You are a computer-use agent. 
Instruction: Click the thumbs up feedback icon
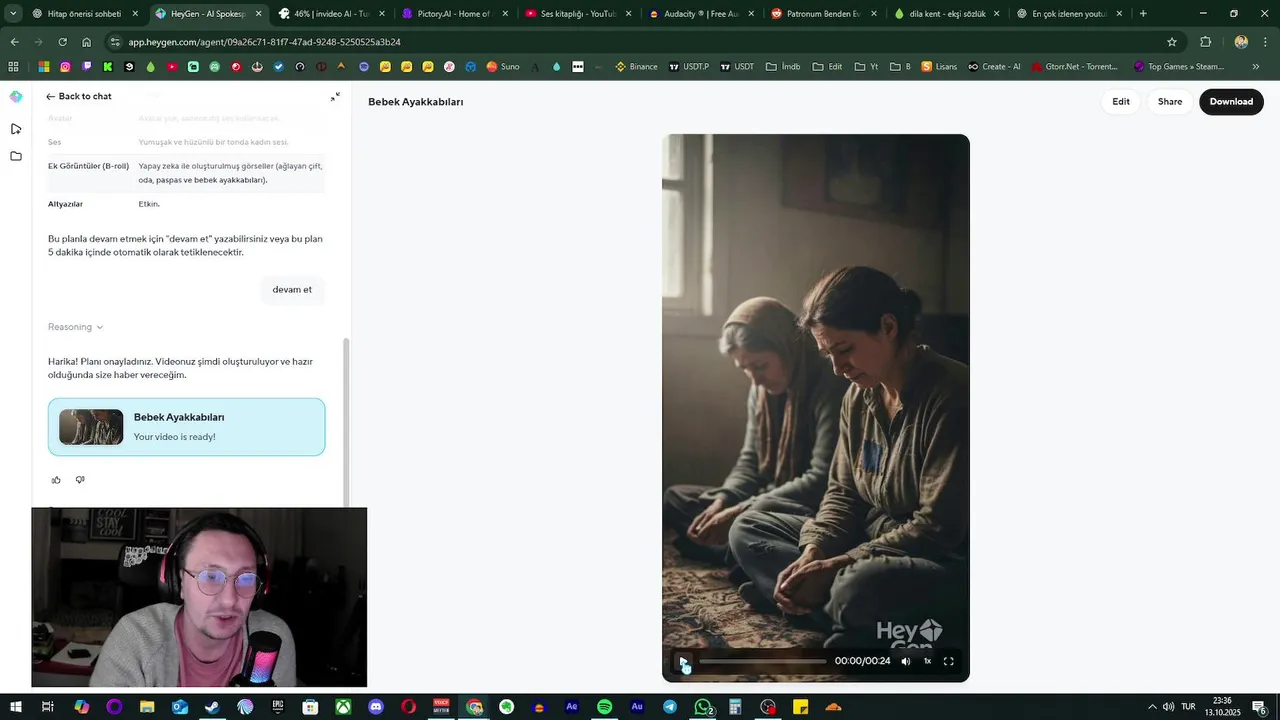pyautogui.click(x=56, y=480)
